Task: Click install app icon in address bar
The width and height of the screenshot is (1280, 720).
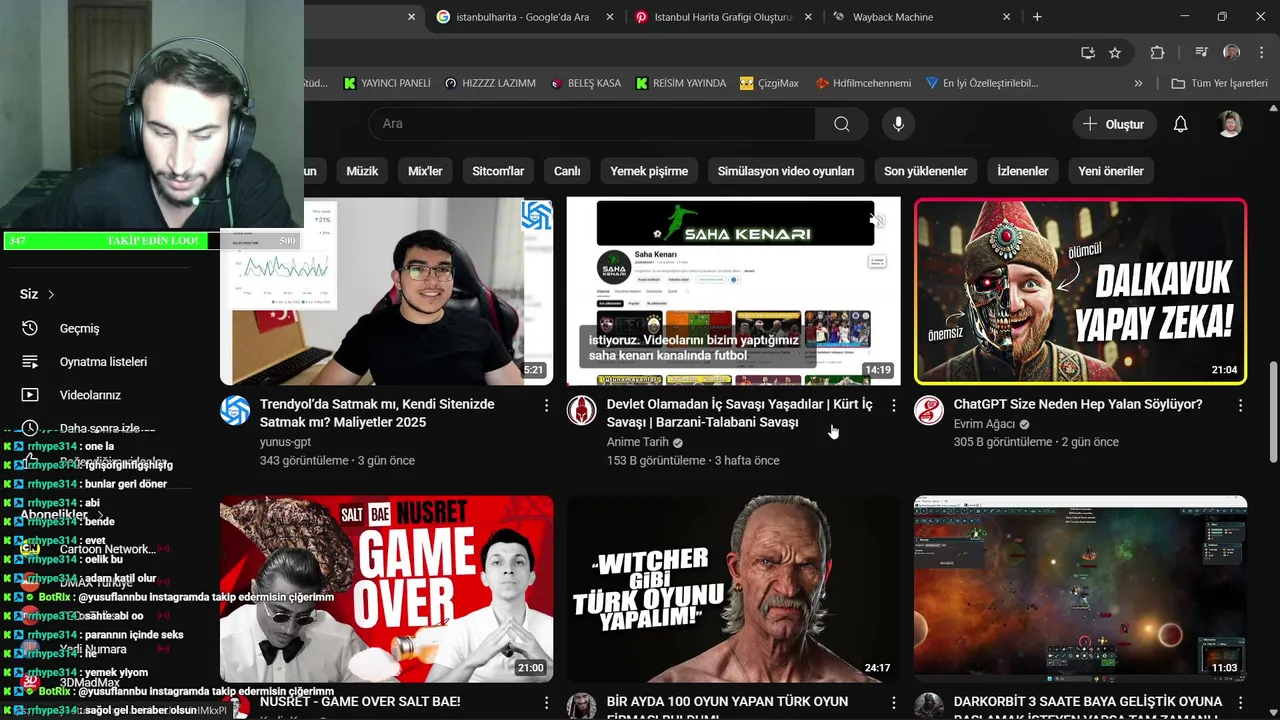Action: (x=1088, y=53)
